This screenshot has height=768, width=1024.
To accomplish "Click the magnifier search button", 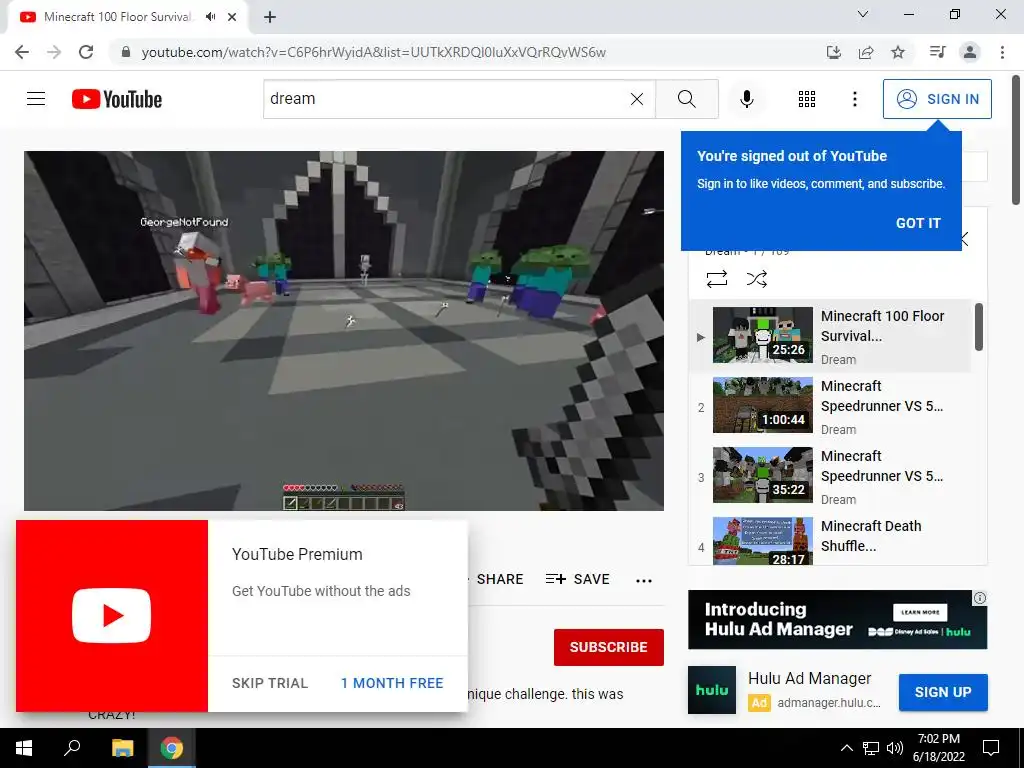I will pyautogui.click(x=686, y=99).
